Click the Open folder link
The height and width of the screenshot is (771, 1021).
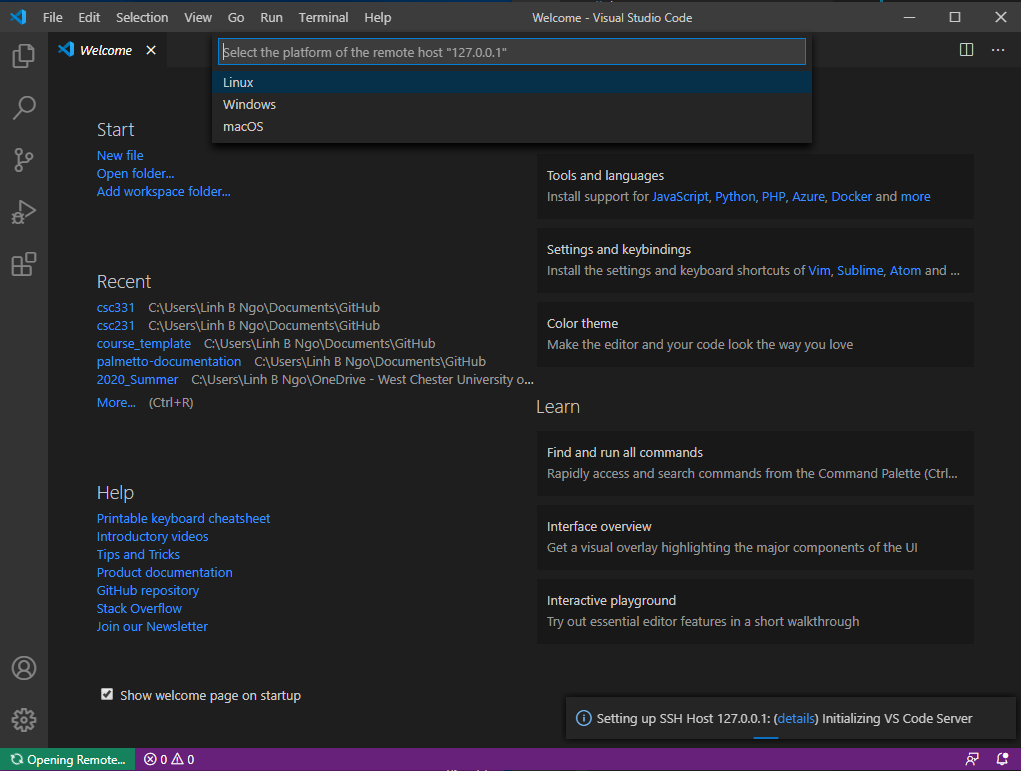(135, 174)
